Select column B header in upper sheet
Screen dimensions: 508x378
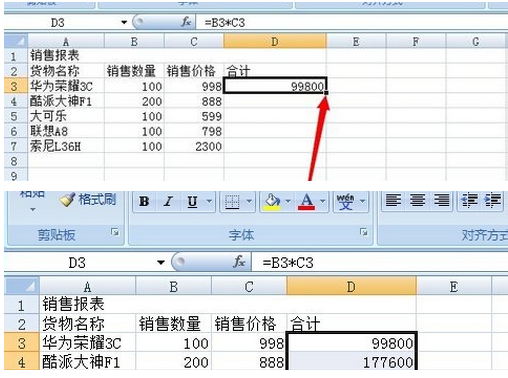click(x=134, y=41)
